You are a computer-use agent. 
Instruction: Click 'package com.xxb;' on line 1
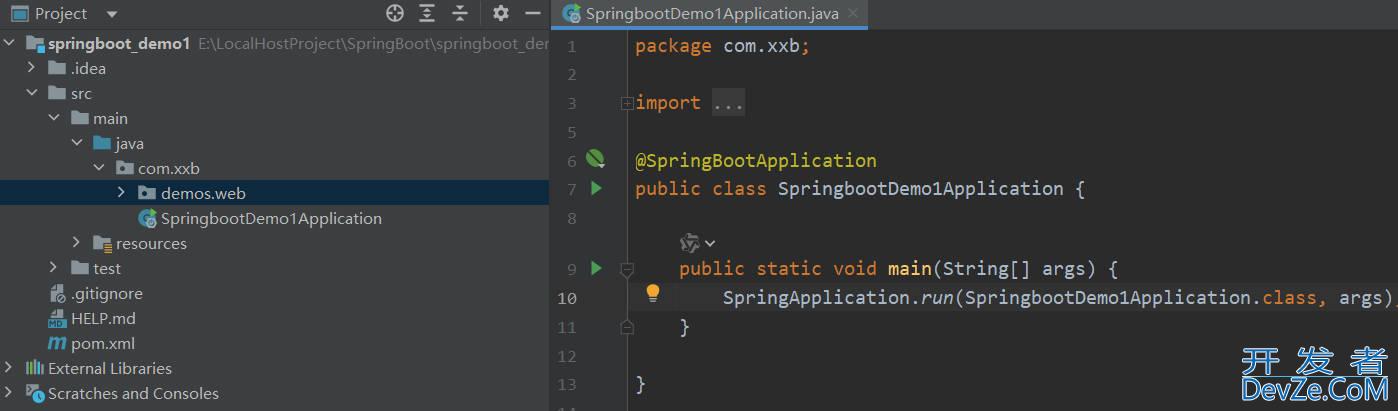722,46
